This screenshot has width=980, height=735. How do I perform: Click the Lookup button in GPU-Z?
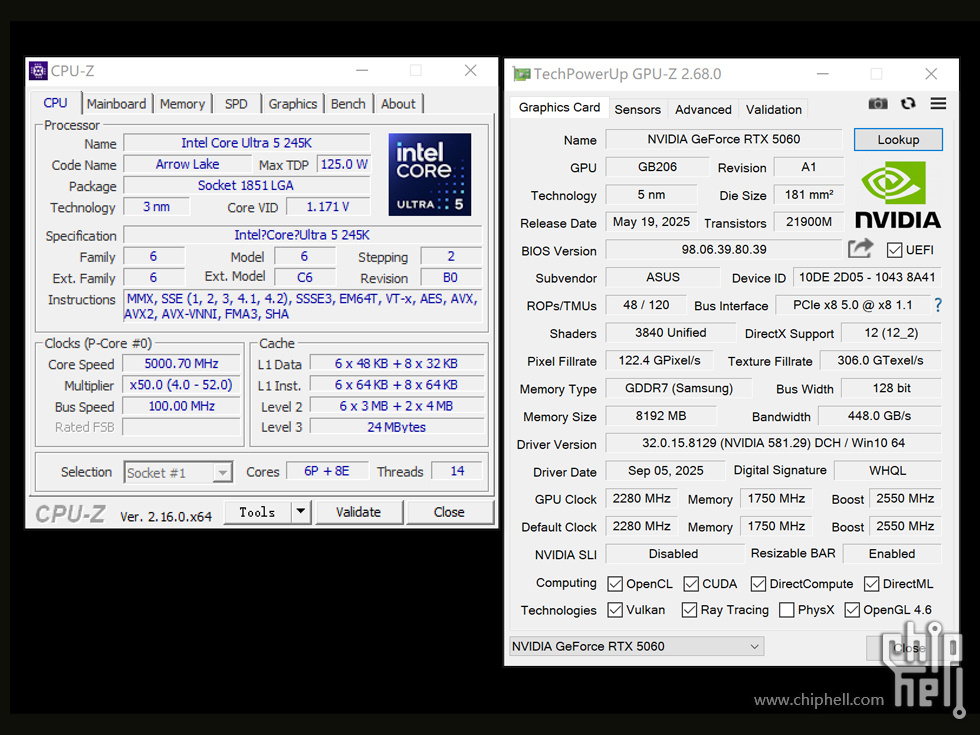coord(898,139)
